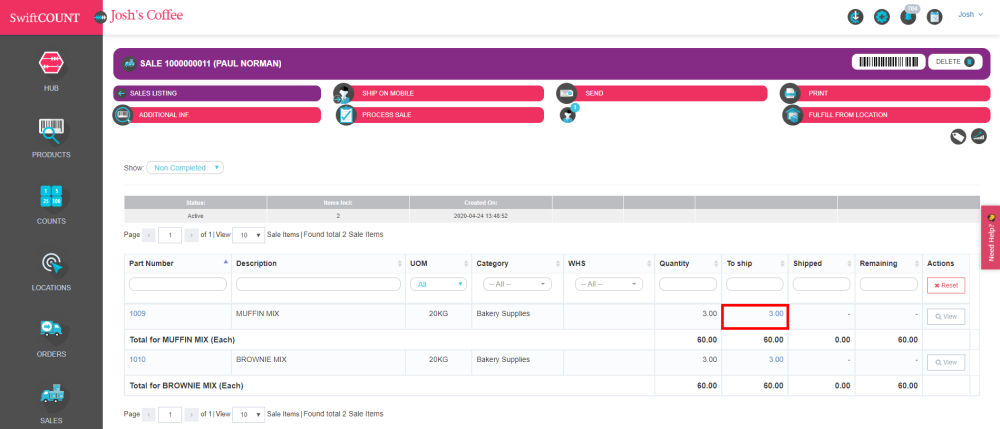Screen dimensions: 1000x429
Task: Click To ship value 3.00 for BROWNIE MIX
Action: (776, 360)
